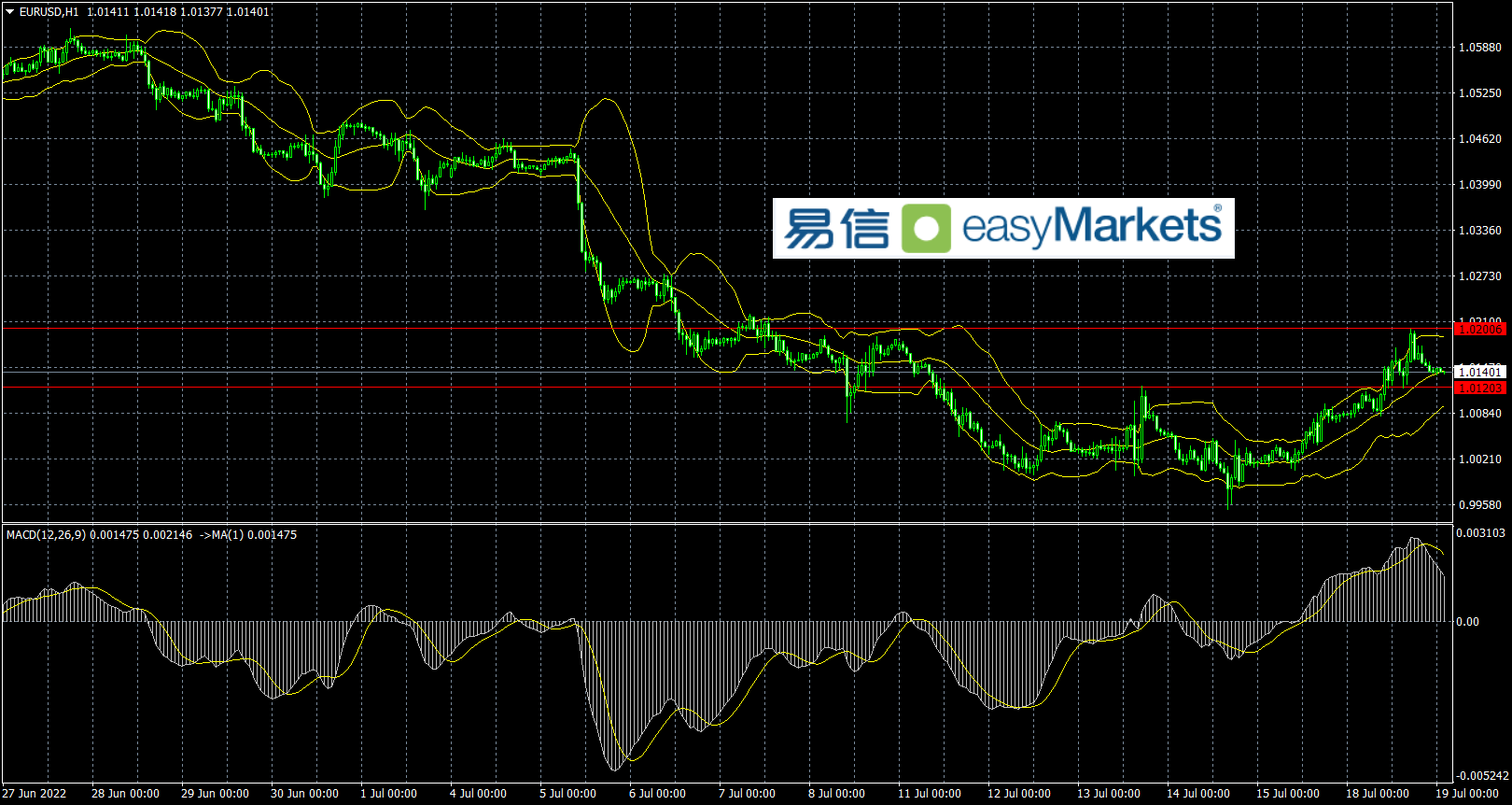Image resolution: width=1512 pixels, height=805 pixels.
Task: Click the 1 Jul 00:00 time label
Action: point(388,794)
